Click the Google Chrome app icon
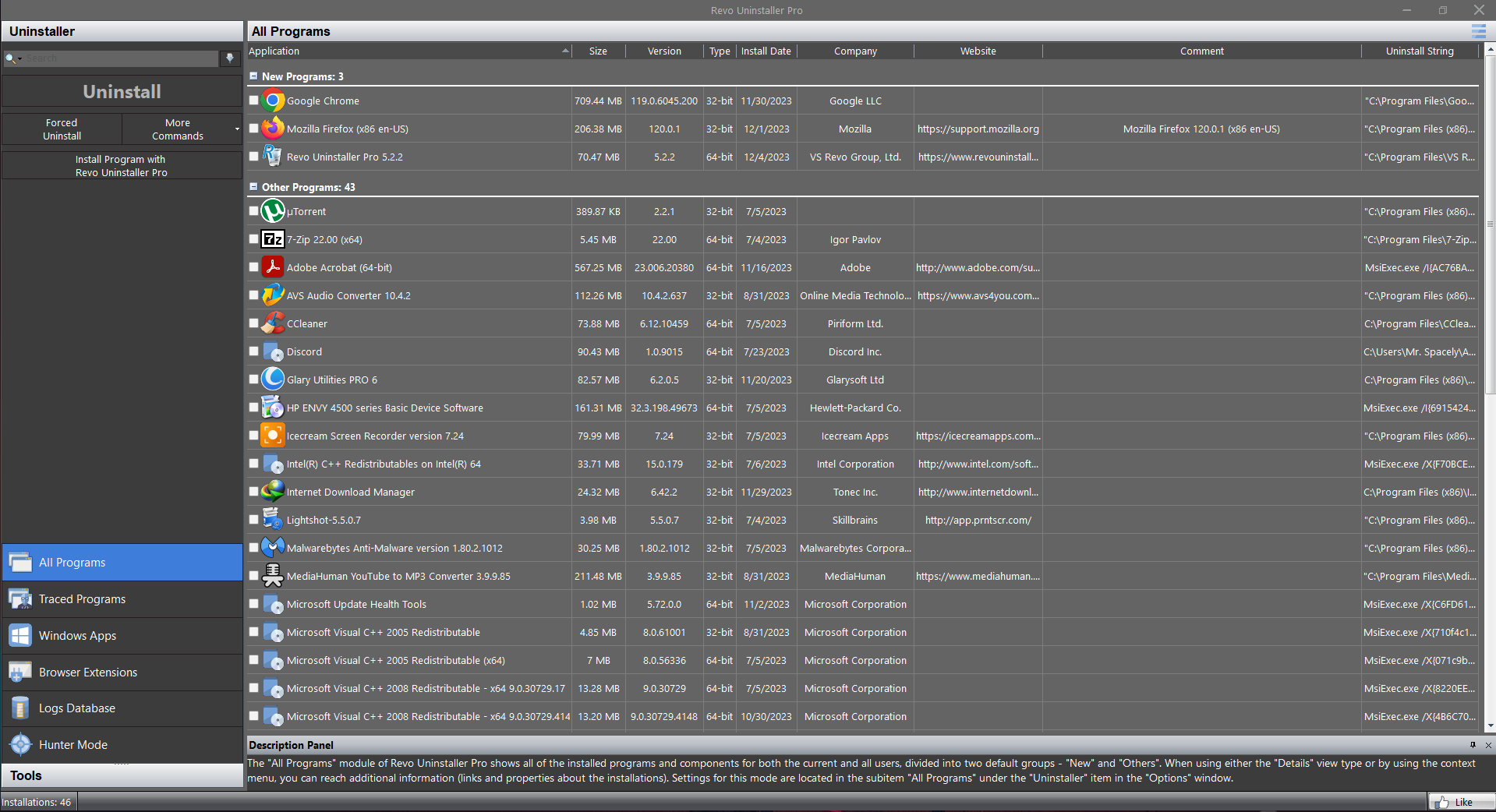 point(273,101)
